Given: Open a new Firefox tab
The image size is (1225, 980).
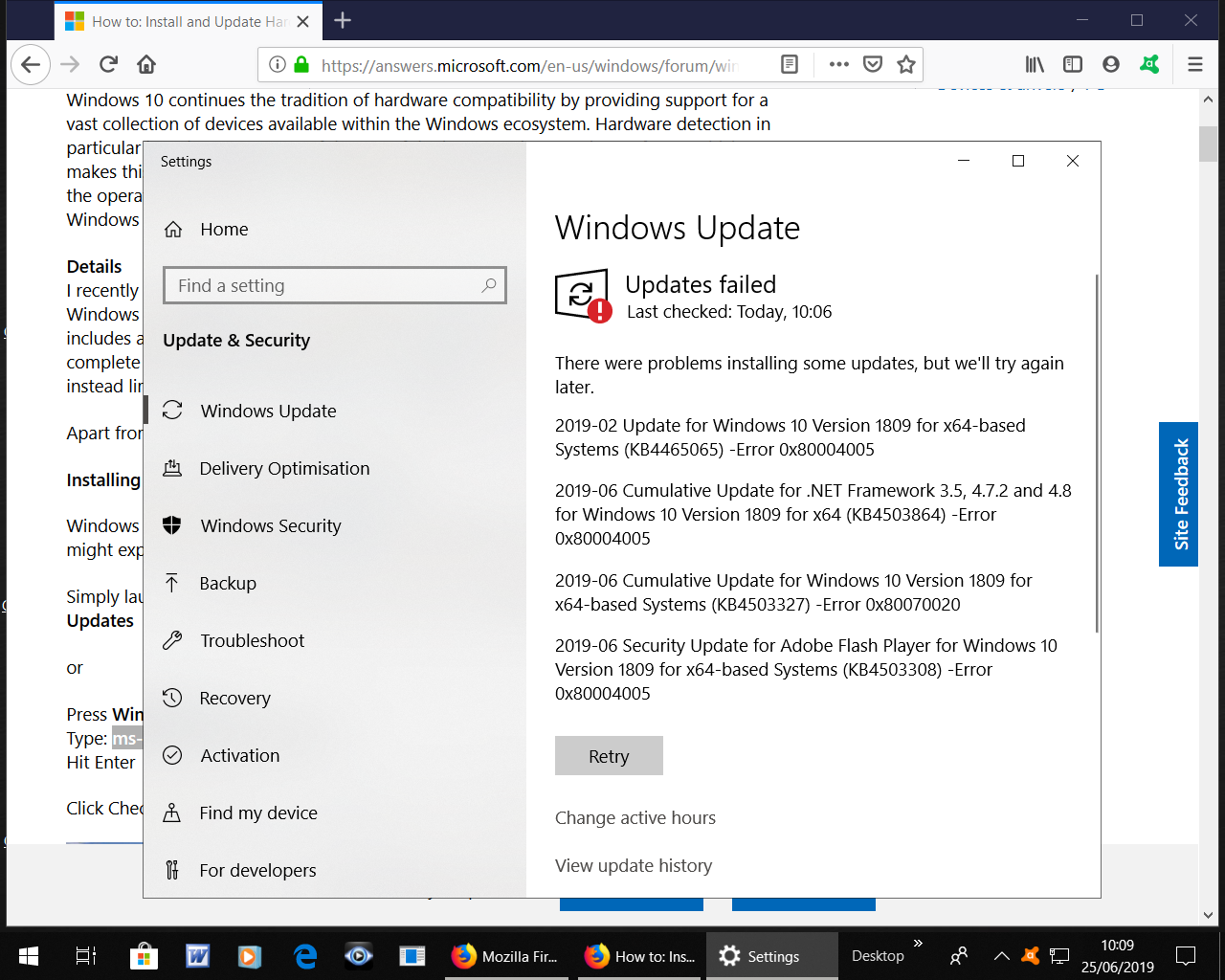Looking at the screenshot, I should click(343, 20).
